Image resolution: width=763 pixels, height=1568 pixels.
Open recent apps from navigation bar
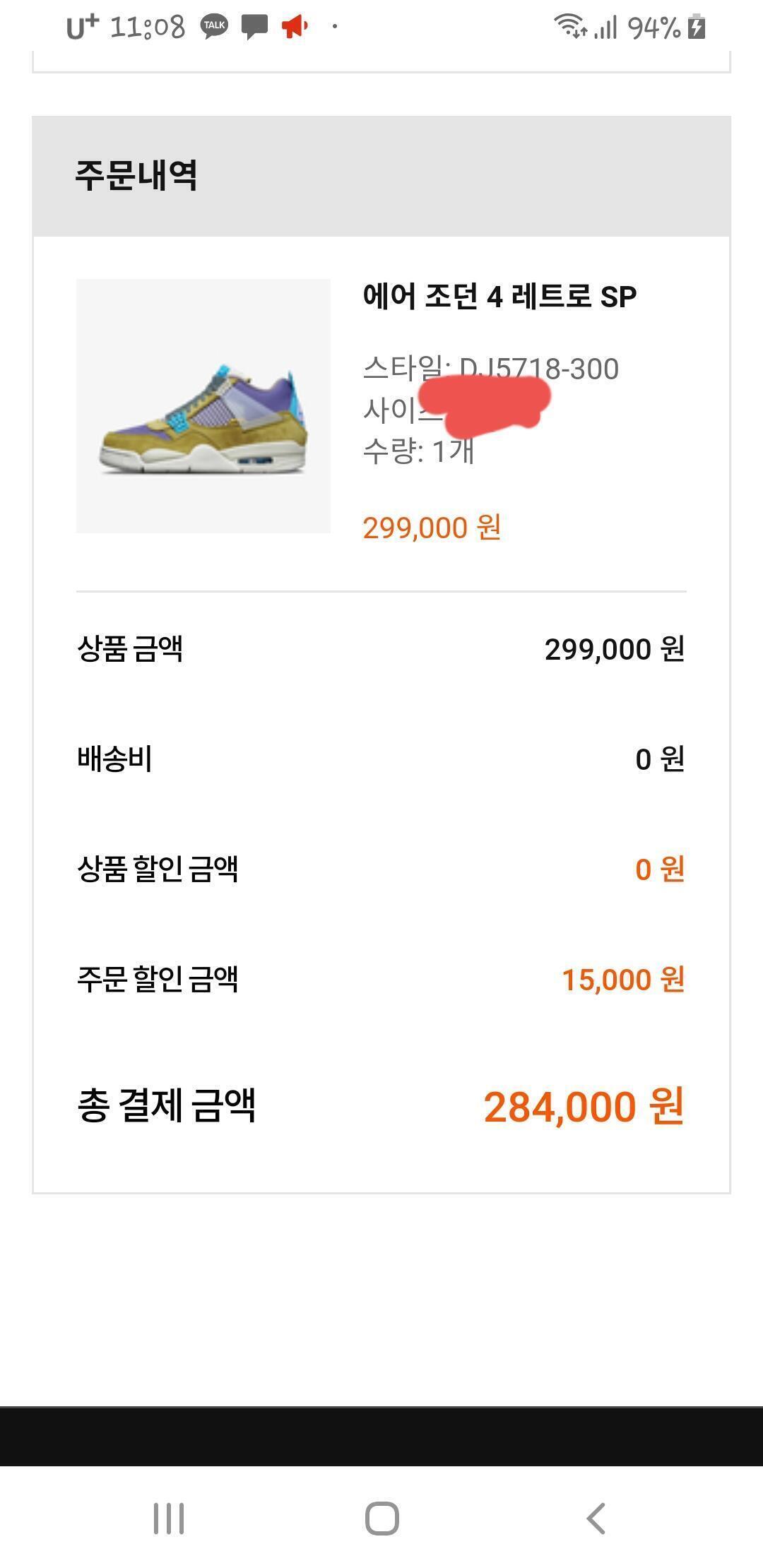pos(169,1518)
